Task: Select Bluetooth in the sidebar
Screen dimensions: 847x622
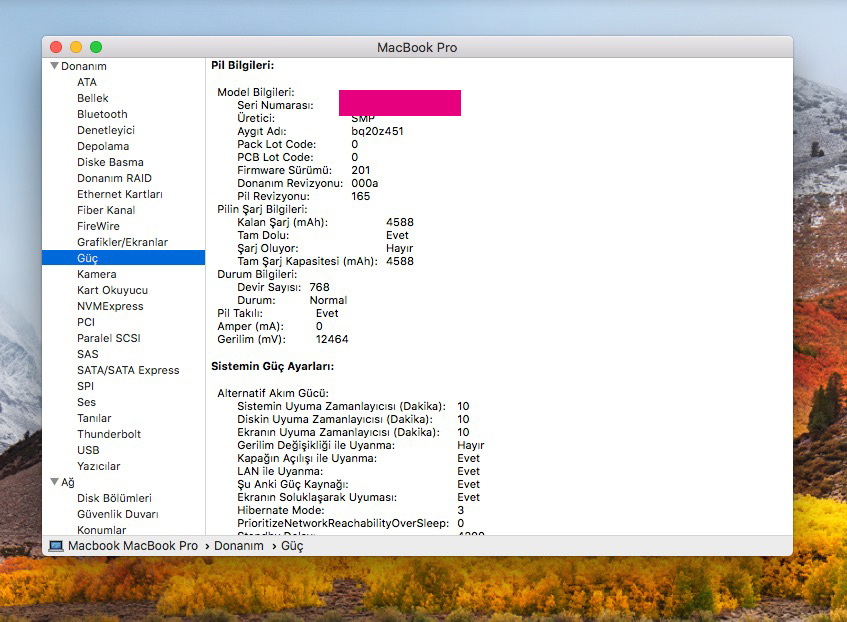Action: coord(103,114)
